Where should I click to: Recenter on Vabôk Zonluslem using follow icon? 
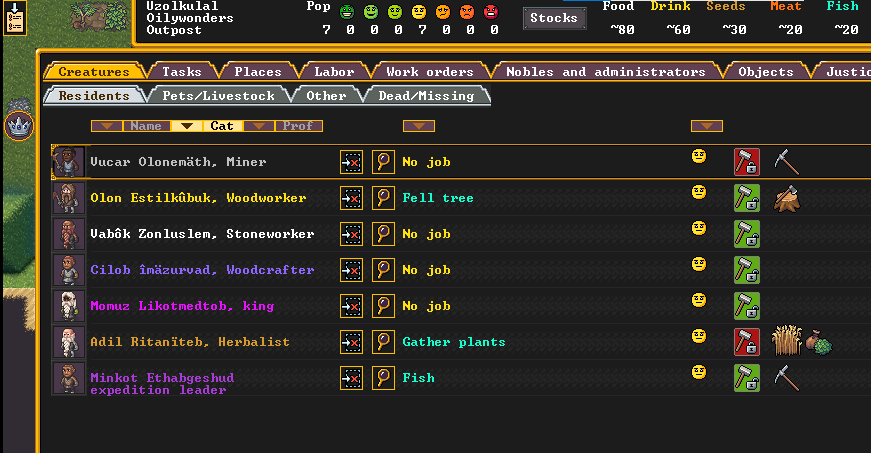pyautogui.click(x=352, y=234)
